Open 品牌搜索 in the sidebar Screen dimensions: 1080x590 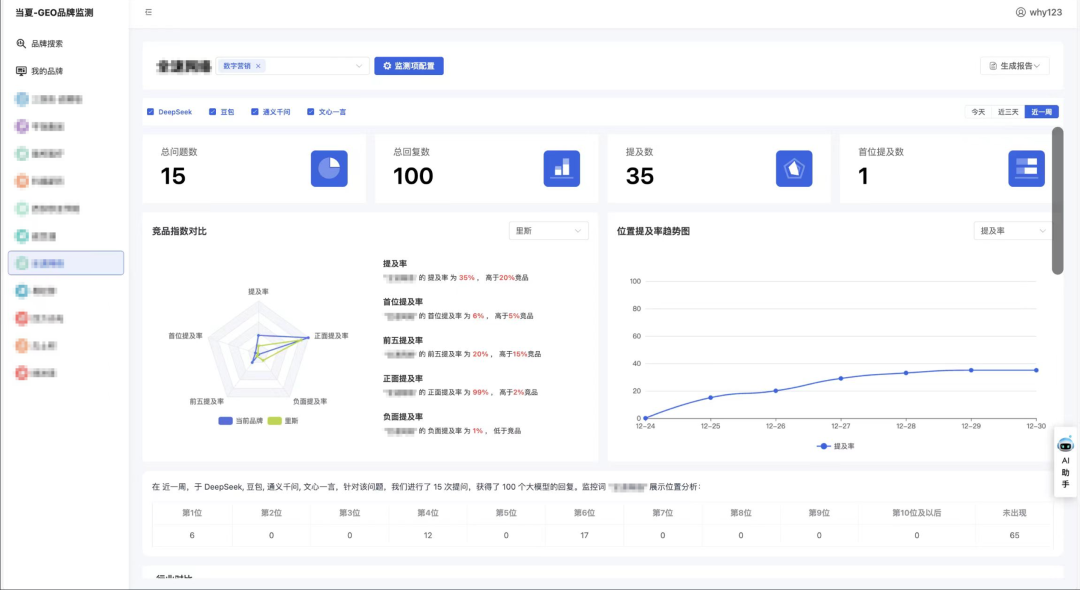click(47, 44)
